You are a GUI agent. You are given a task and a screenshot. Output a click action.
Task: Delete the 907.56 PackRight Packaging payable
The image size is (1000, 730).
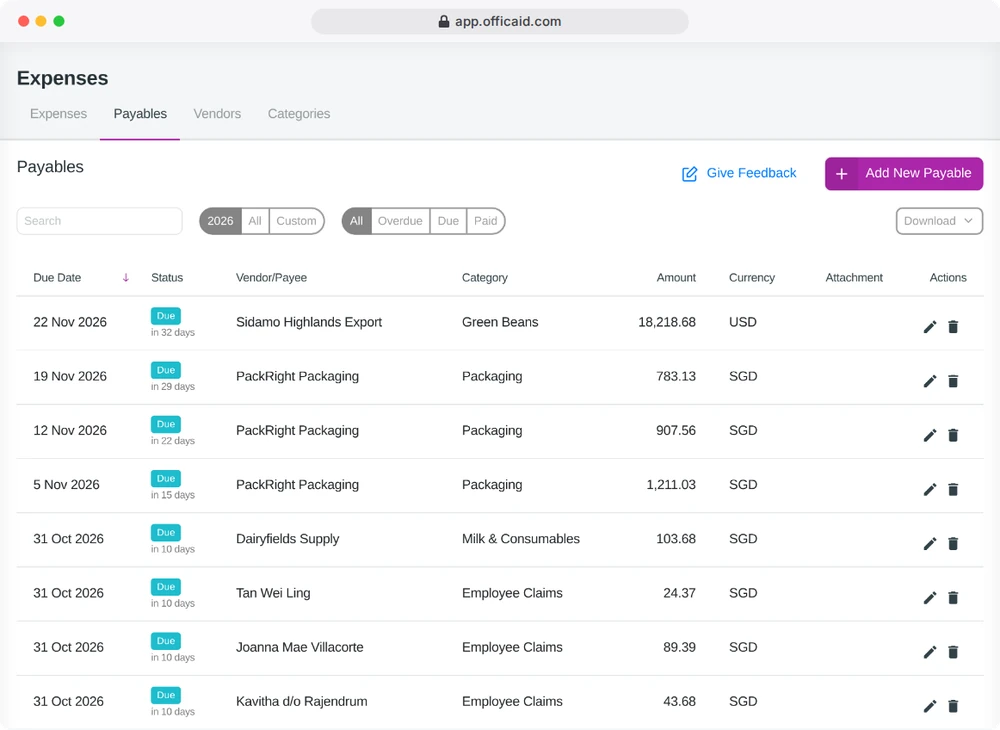(x=953, y=435)
